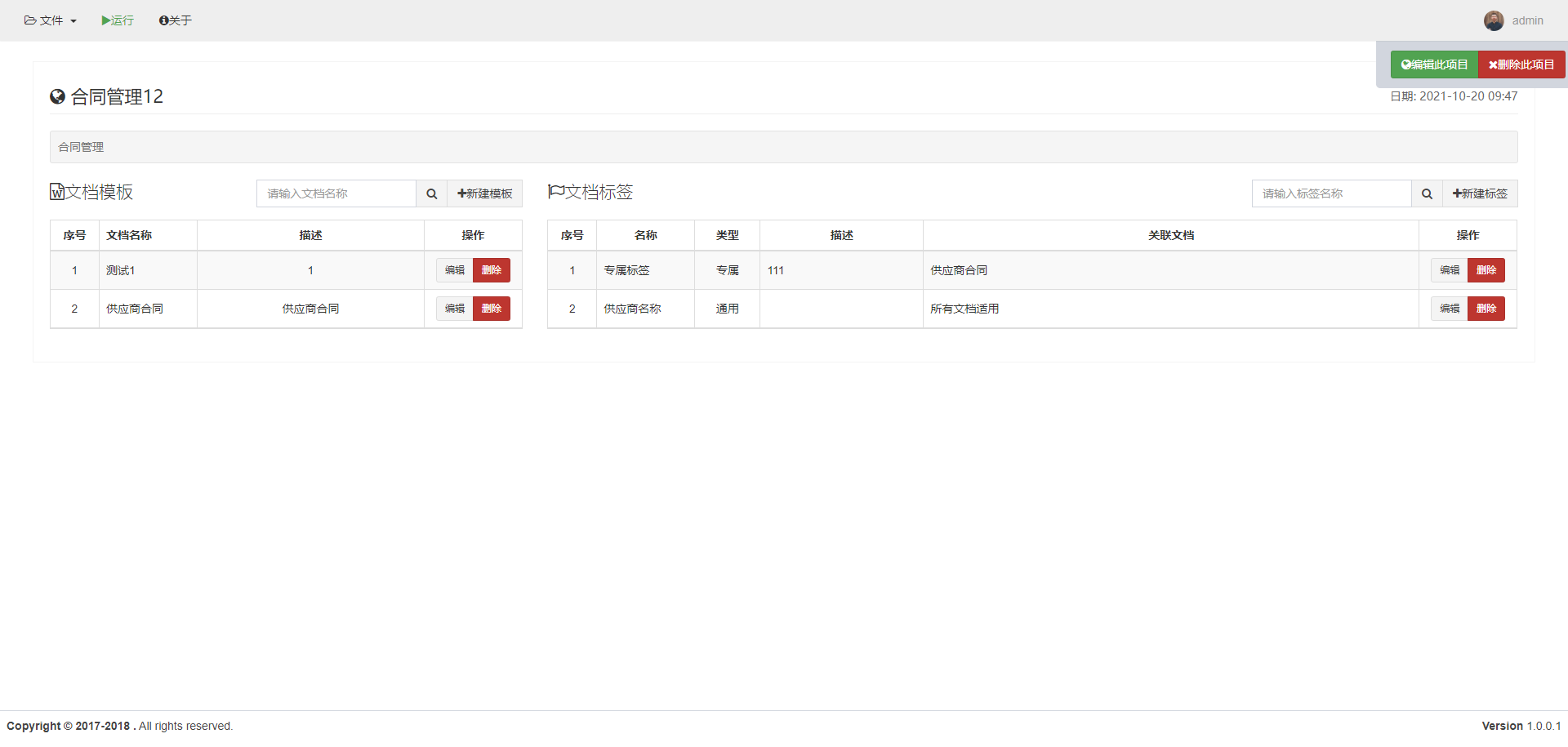
Task: Click the 运行 menu item
Action: point(118,20)
